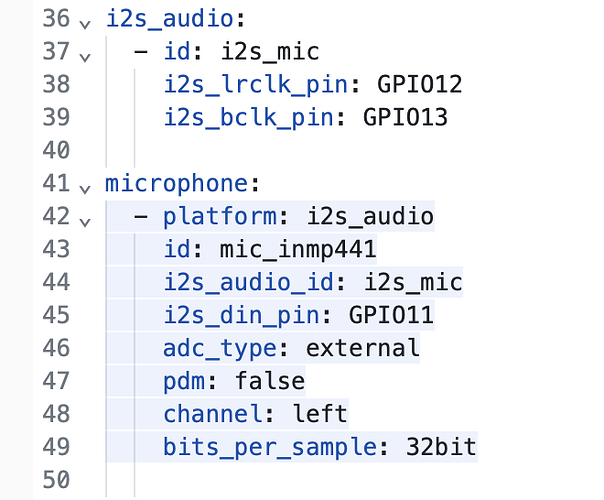Collapse the i2s_audio block fold arrow
Viewport: 604px width, 500px height.
[x=85, y=25]
